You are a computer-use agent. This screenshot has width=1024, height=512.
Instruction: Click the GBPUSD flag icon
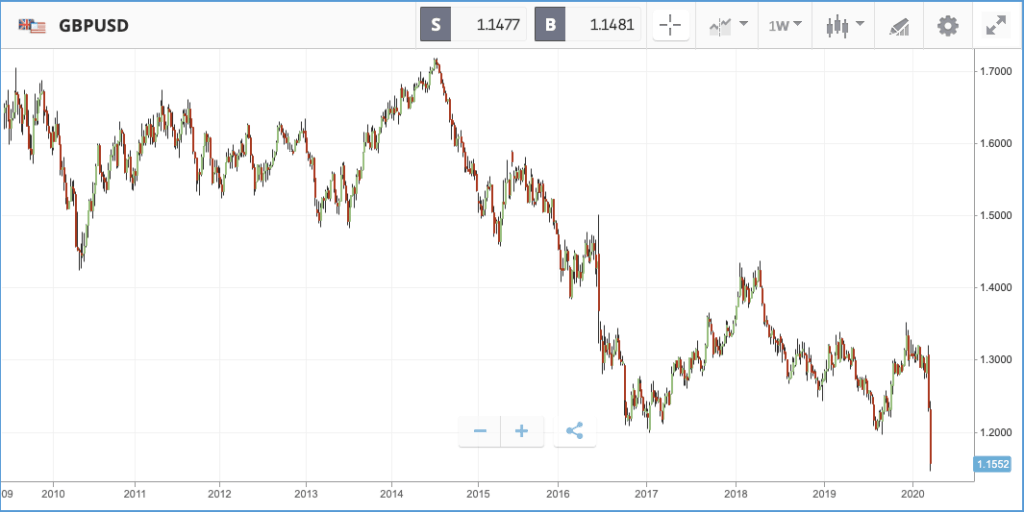[x=32, y=26]
